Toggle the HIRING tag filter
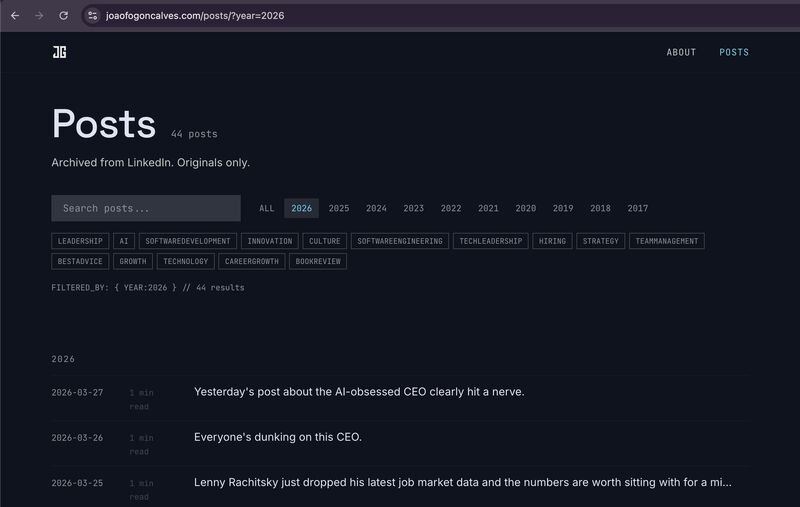The width and height of the screenshot is (800, 507). point(551,241)
